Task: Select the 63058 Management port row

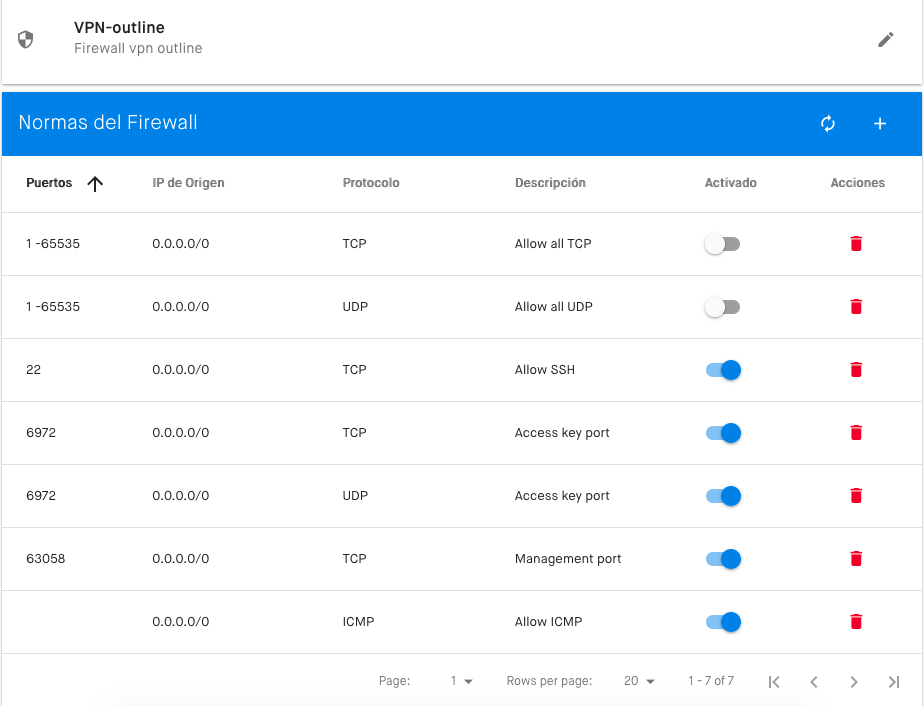Action: 462,559
